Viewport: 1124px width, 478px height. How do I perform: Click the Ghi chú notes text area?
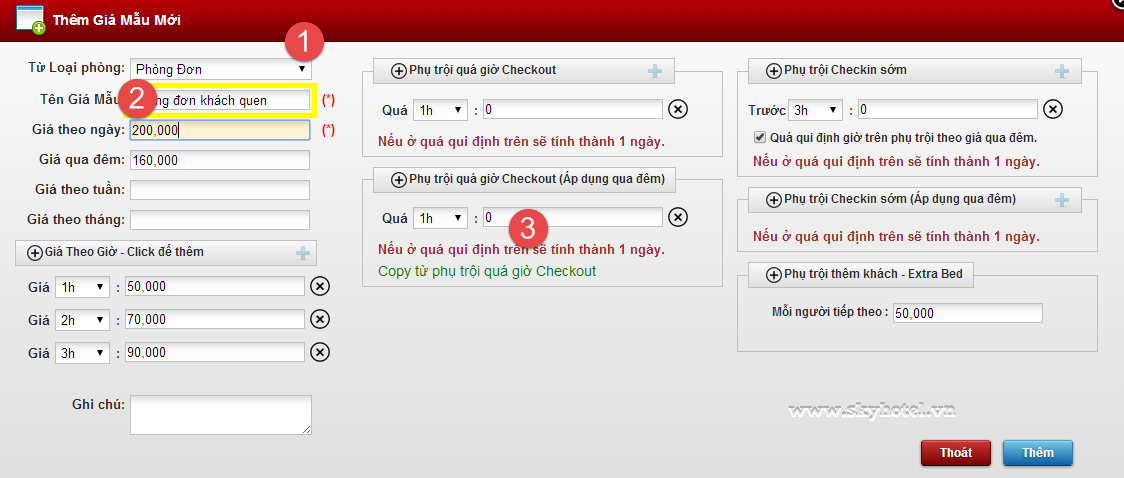[220, 415]
